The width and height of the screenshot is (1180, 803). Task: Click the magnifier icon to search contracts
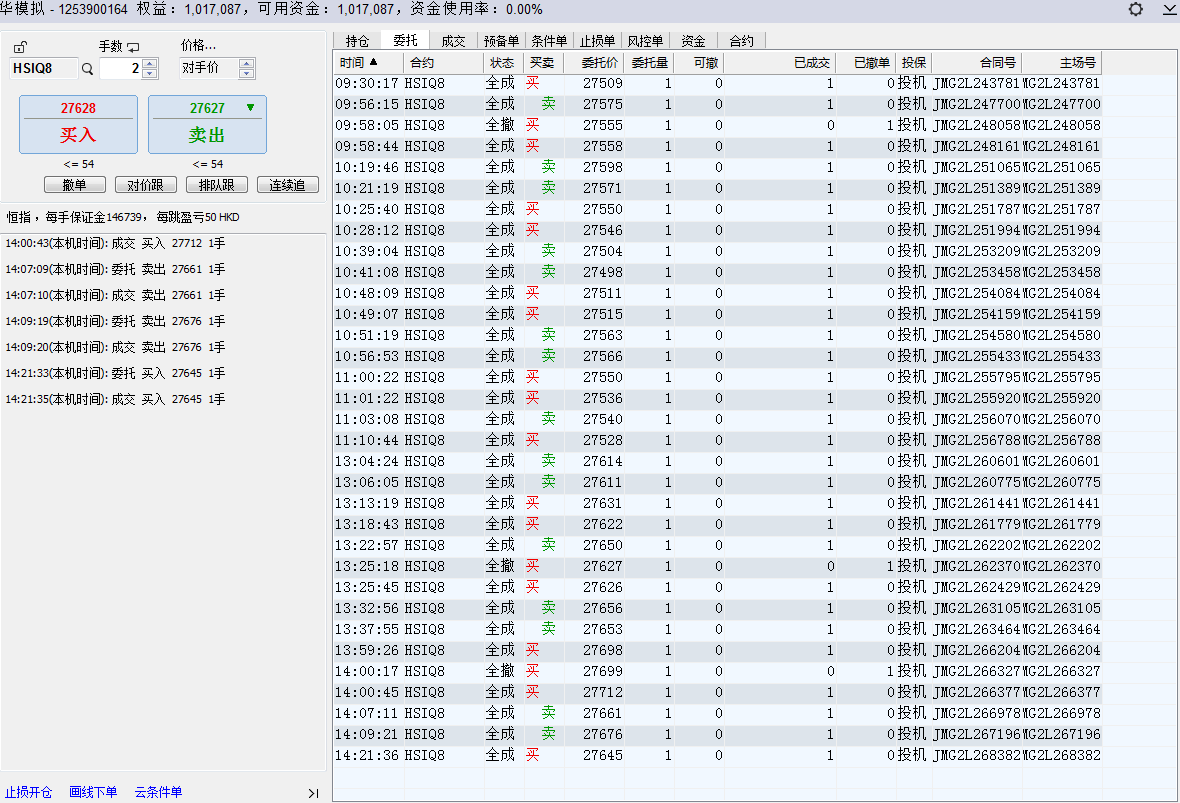click(x=87, y=69)
